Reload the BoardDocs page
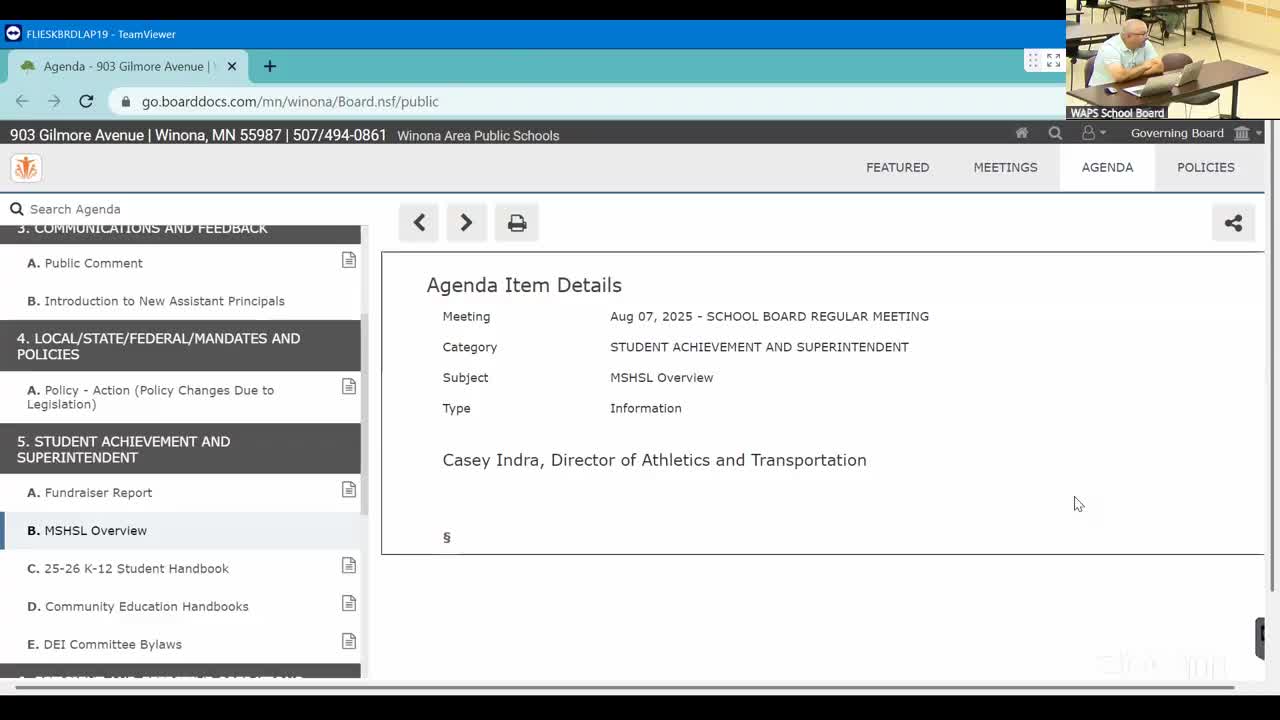The image size is (1280, 720). 86,101
